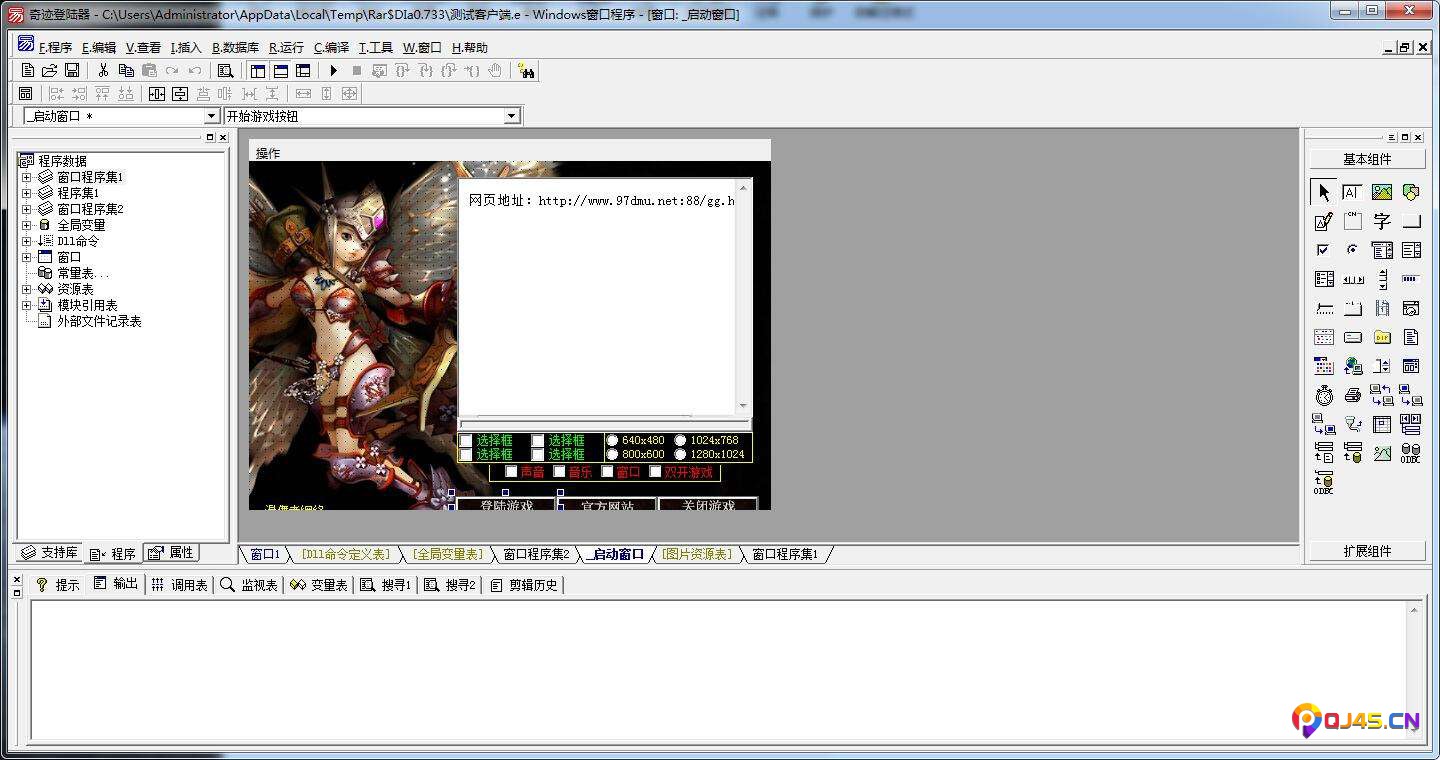Screen dimensions: 1440x760
Task: Pick the shapes component icon
Action: (1411, 192)
